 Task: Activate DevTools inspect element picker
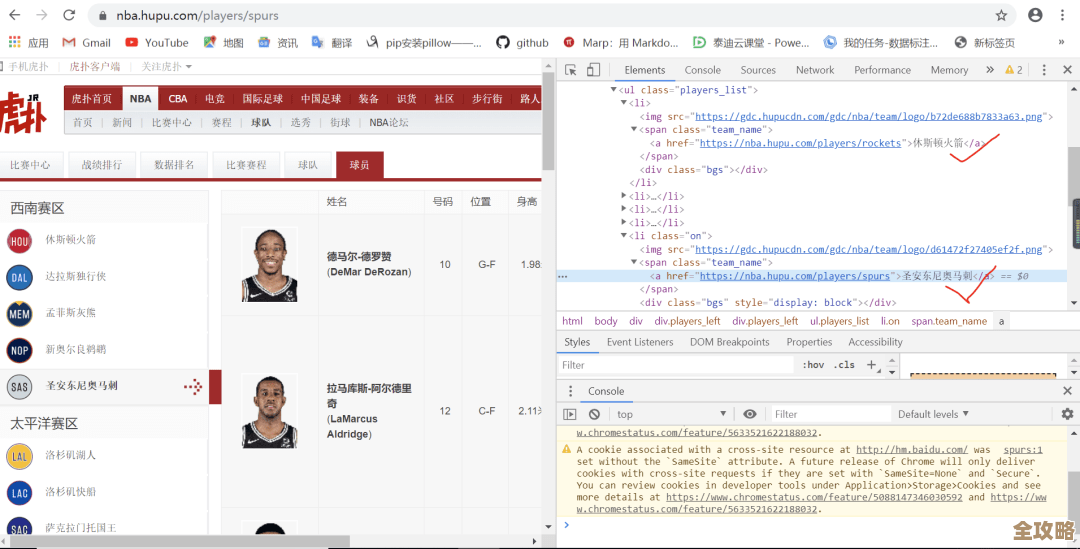(x=570, y=70)
